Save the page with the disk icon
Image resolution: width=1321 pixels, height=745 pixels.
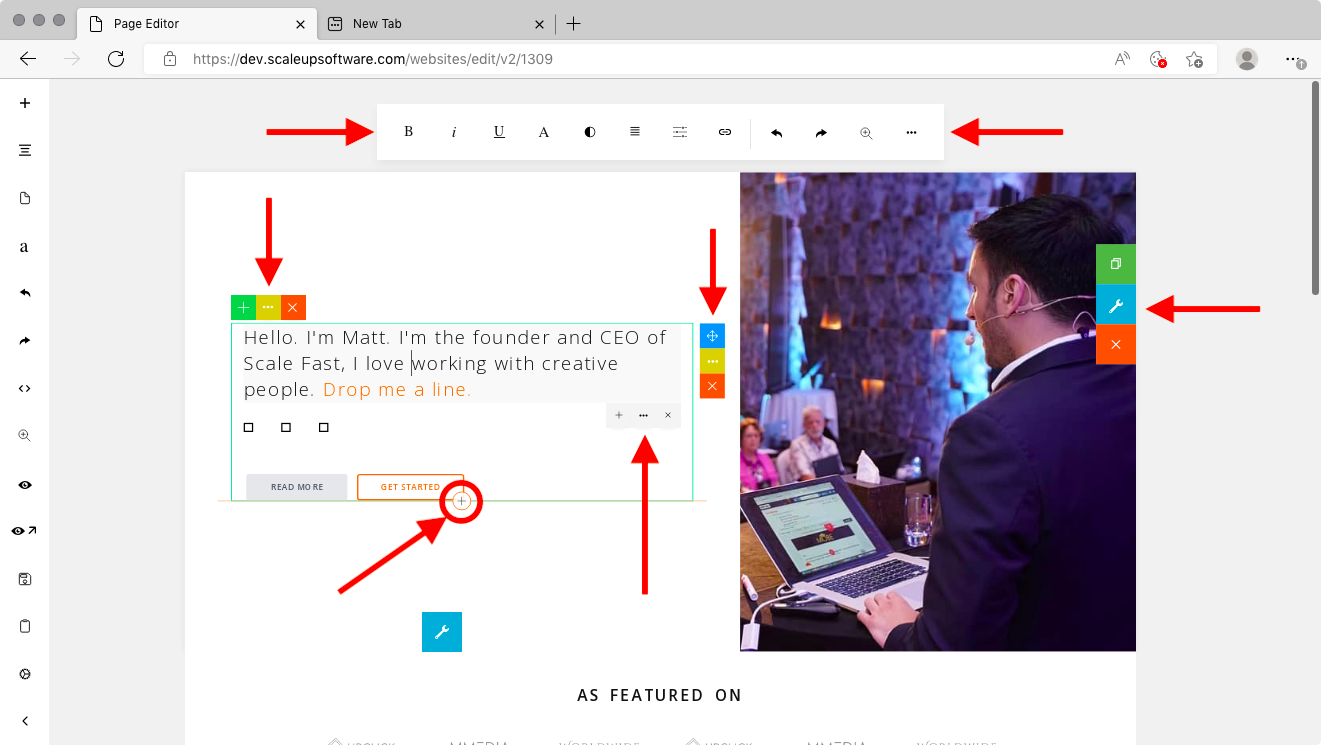25,579
